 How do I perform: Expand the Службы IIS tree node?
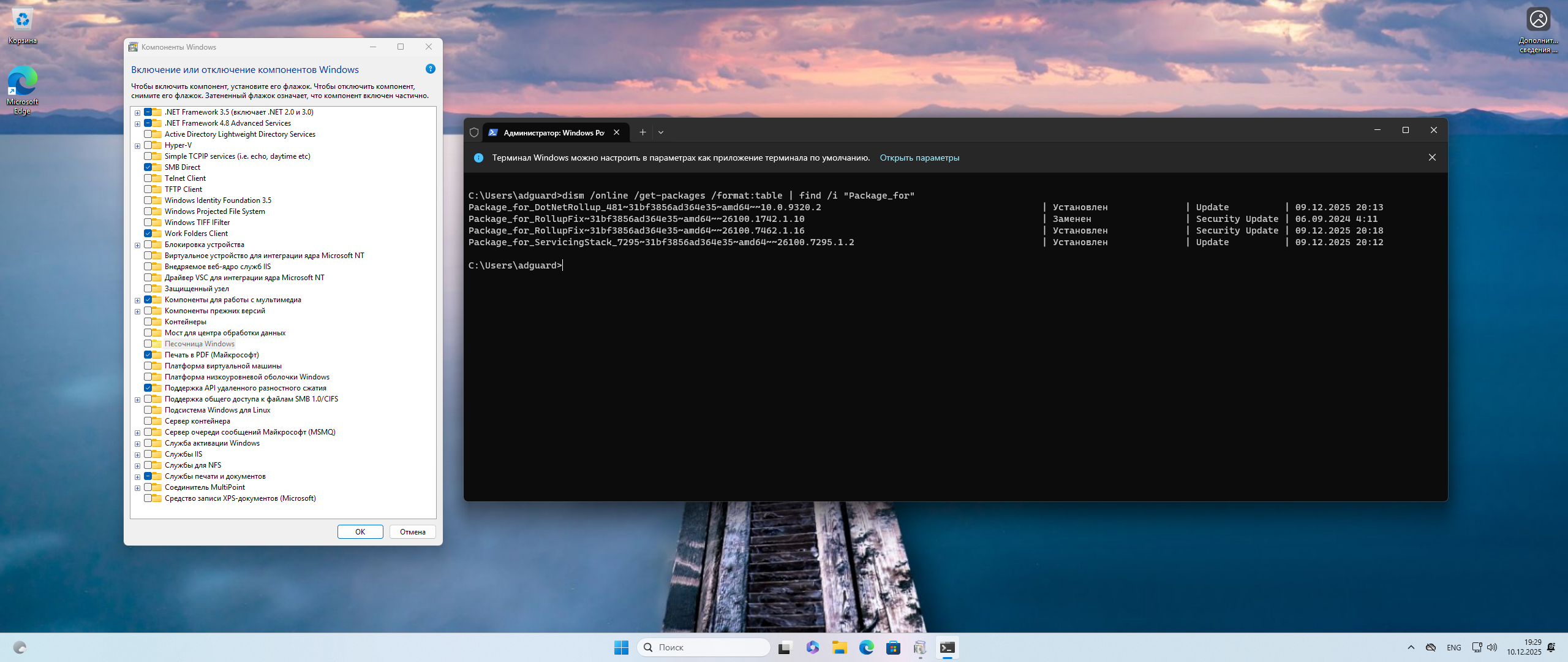point(138,455)
